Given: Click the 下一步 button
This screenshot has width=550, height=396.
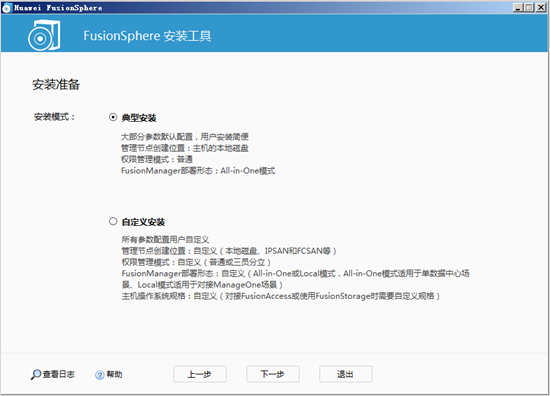Looking at the screenshot, I should (x=273, y=374).
